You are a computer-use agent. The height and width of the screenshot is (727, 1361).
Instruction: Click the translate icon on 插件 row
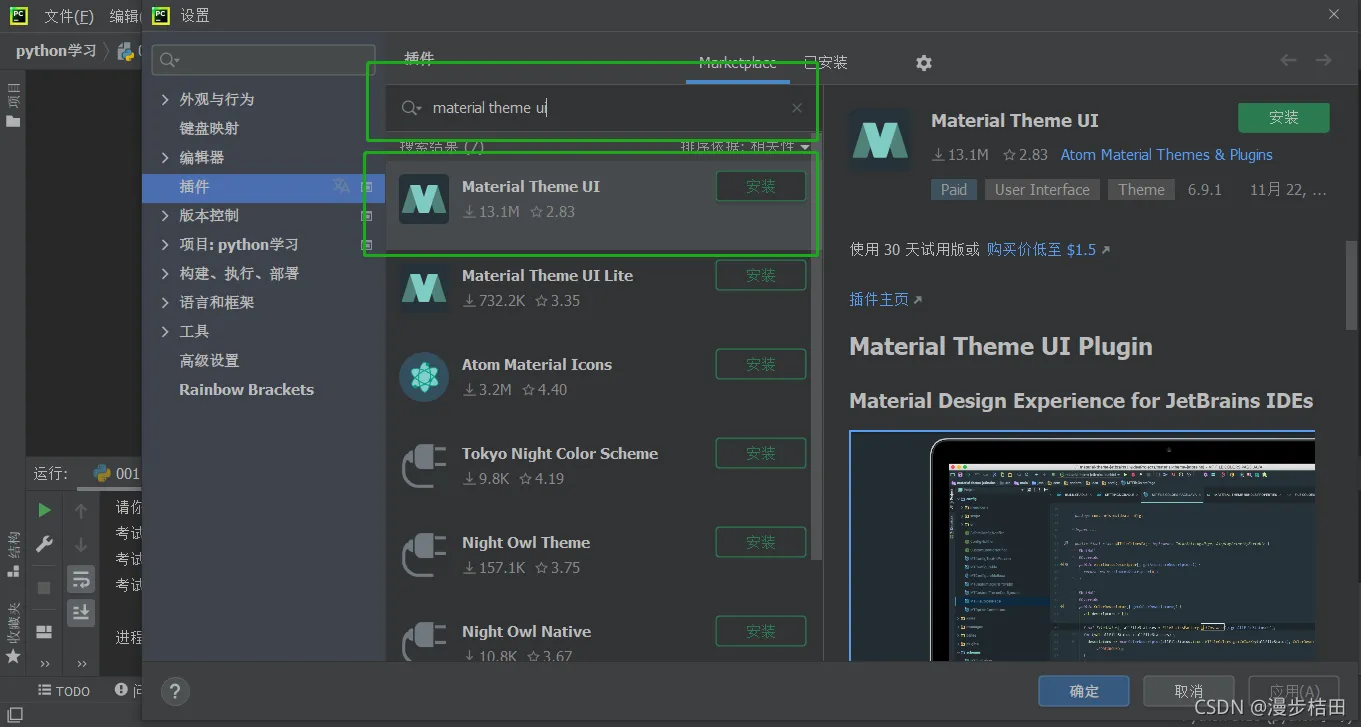click(x=342, y=186)
